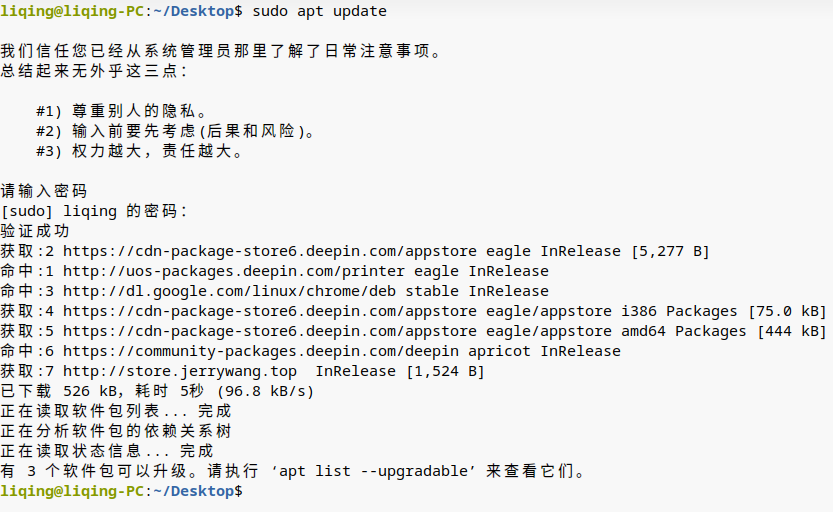
Task: Click rule '#2) 输入前要先考虑'
Action: click(175, 131)
